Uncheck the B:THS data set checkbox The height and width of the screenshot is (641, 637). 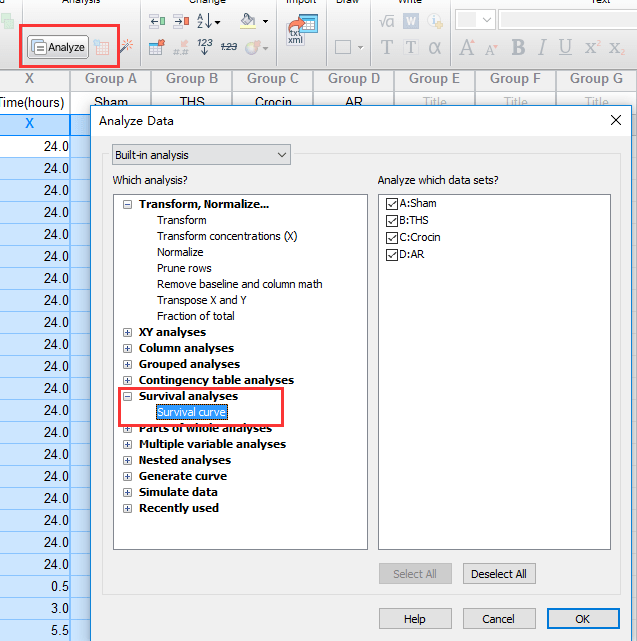pyautogui.click(x=391, y=221)
